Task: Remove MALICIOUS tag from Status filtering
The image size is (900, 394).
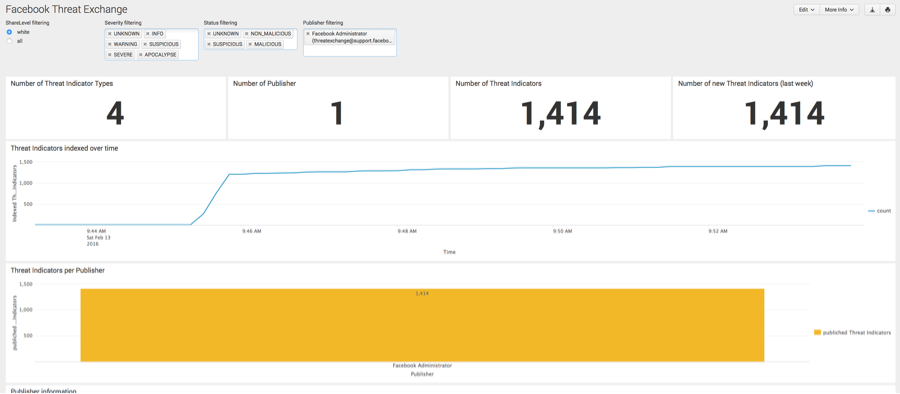Action: point(250,44)
